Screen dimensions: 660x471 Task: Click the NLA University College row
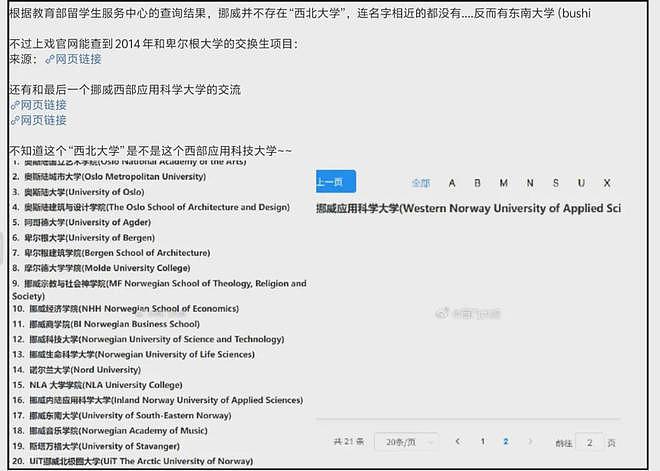98,385
